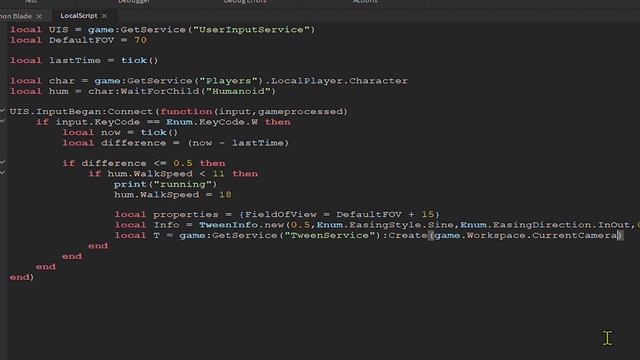Collapse the UIS.InputBegan:Connect function block

(2, 111)
